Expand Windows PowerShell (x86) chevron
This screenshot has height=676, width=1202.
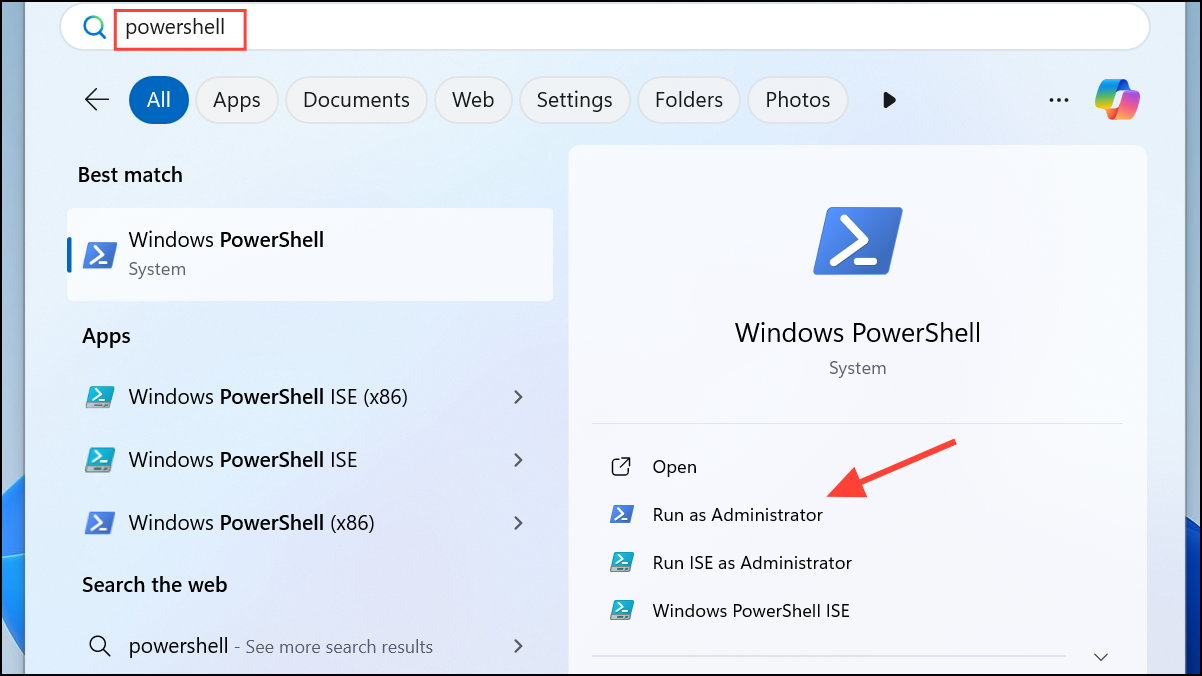pyautogui.click(x=518, y=522)
